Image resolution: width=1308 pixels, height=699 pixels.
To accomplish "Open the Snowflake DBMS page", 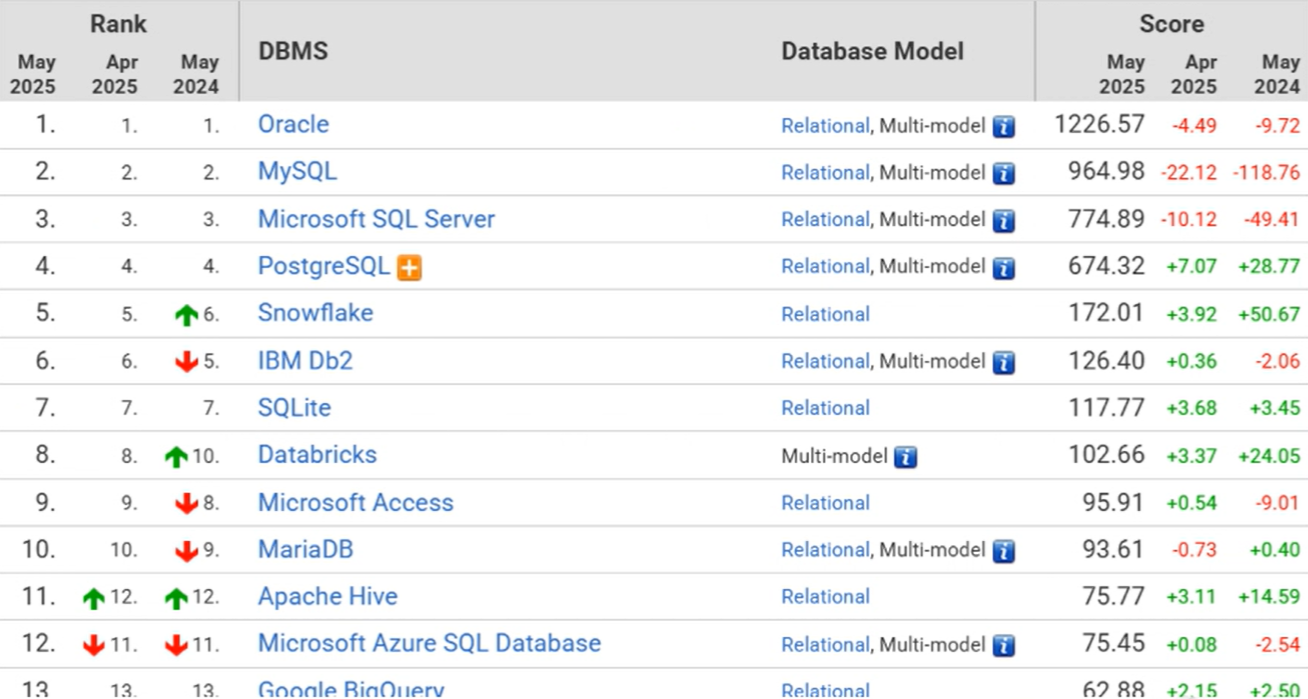I will click(315, 313).
